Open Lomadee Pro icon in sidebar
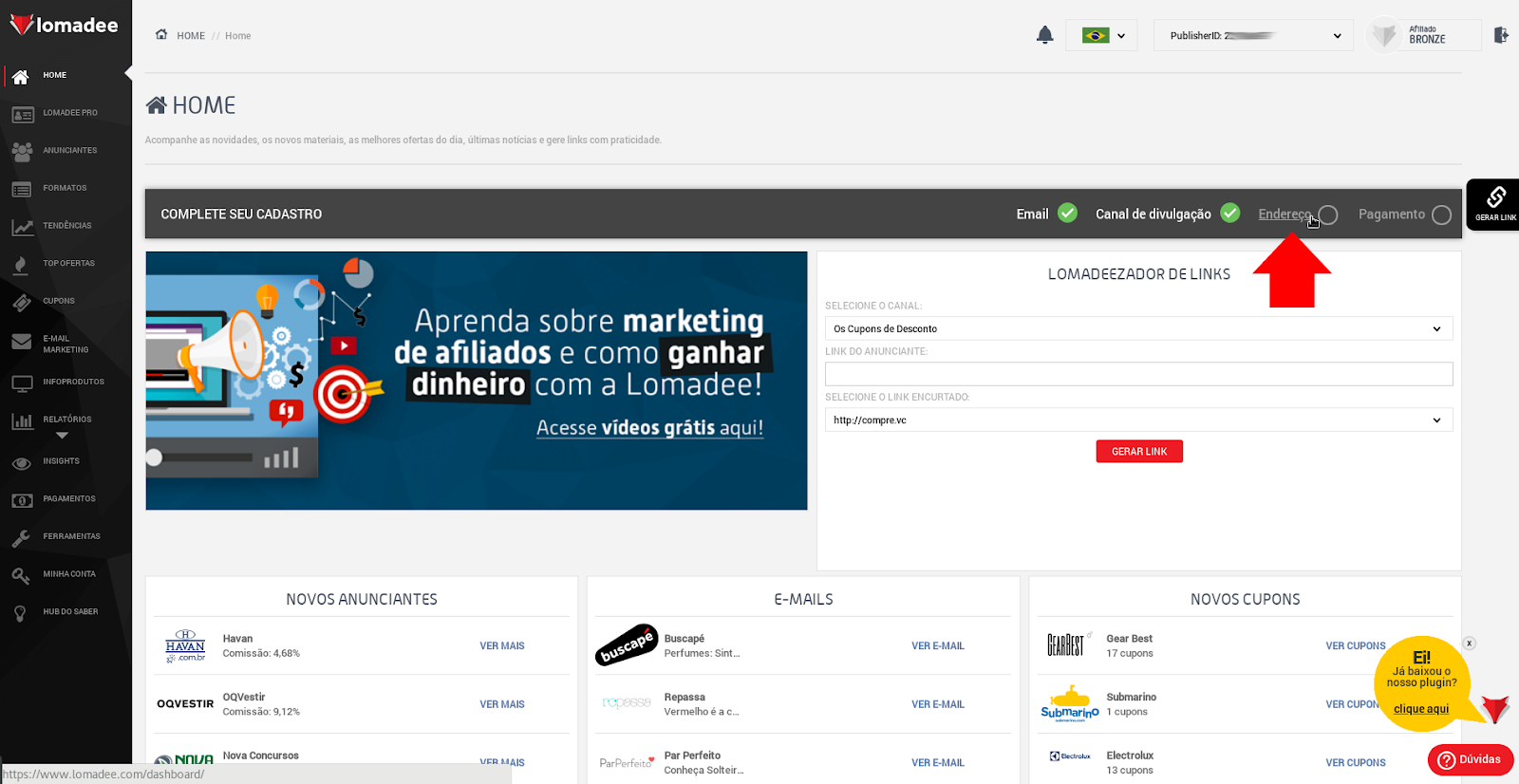This screenshot has height=784, width=1519. click(22, 114)
